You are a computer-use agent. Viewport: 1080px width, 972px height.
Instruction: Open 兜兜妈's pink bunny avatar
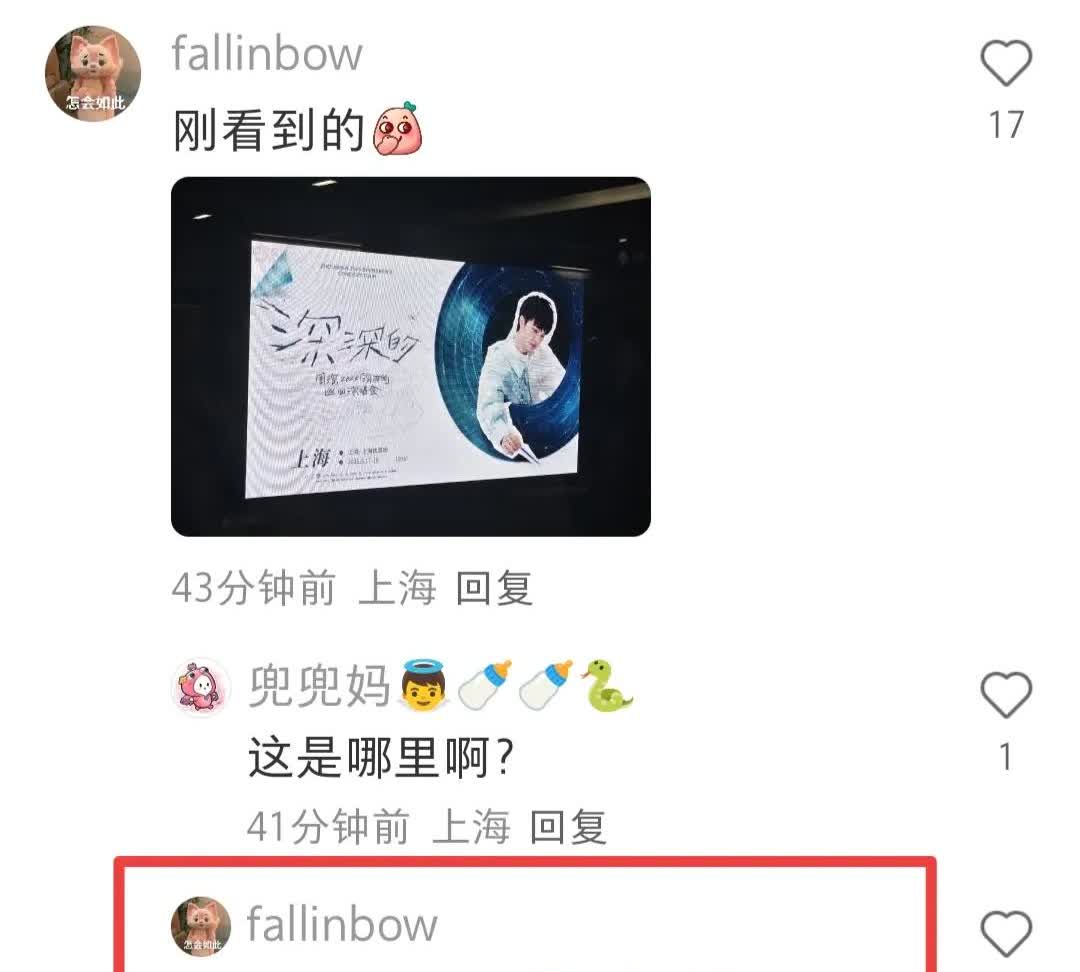200,687
